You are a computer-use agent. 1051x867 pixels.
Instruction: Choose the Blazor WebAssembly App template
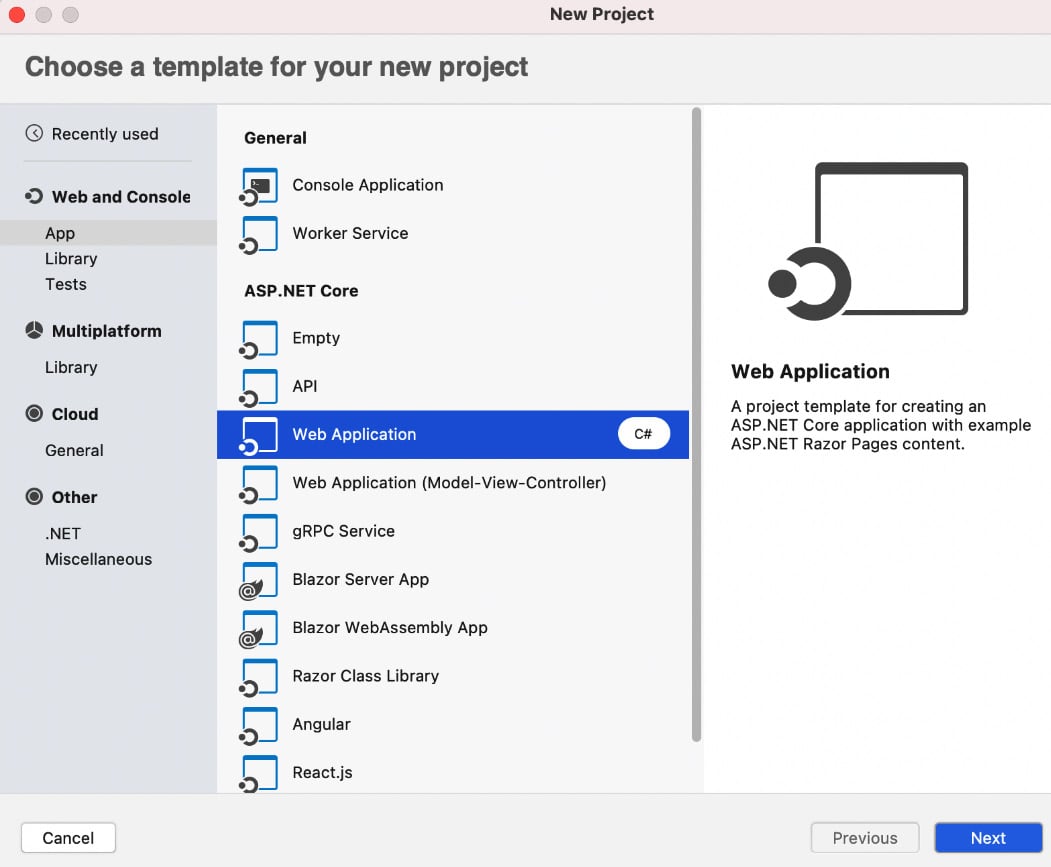[x=453, y=628]
